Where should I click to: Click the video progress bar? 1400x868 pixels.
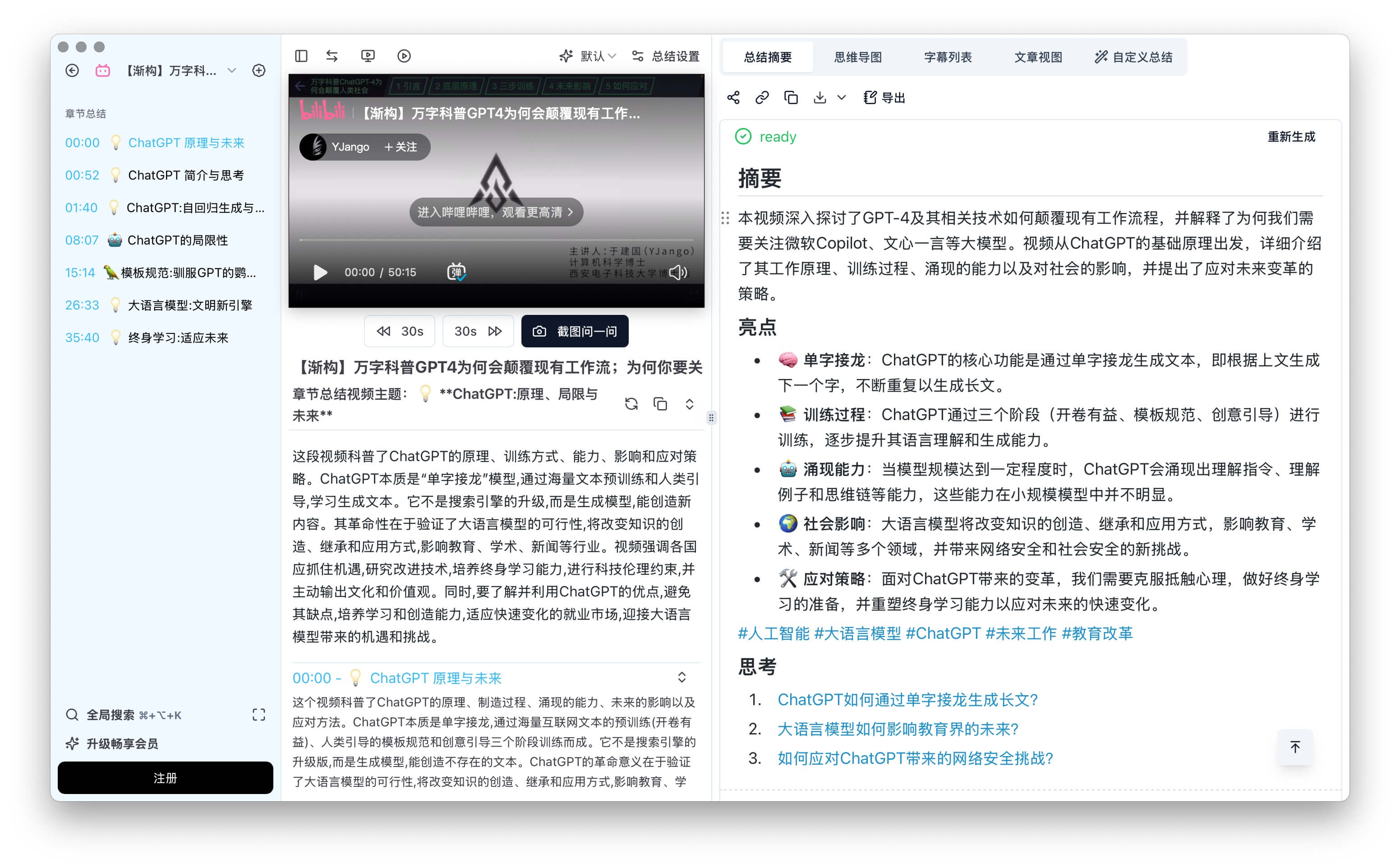pos(496,240)
